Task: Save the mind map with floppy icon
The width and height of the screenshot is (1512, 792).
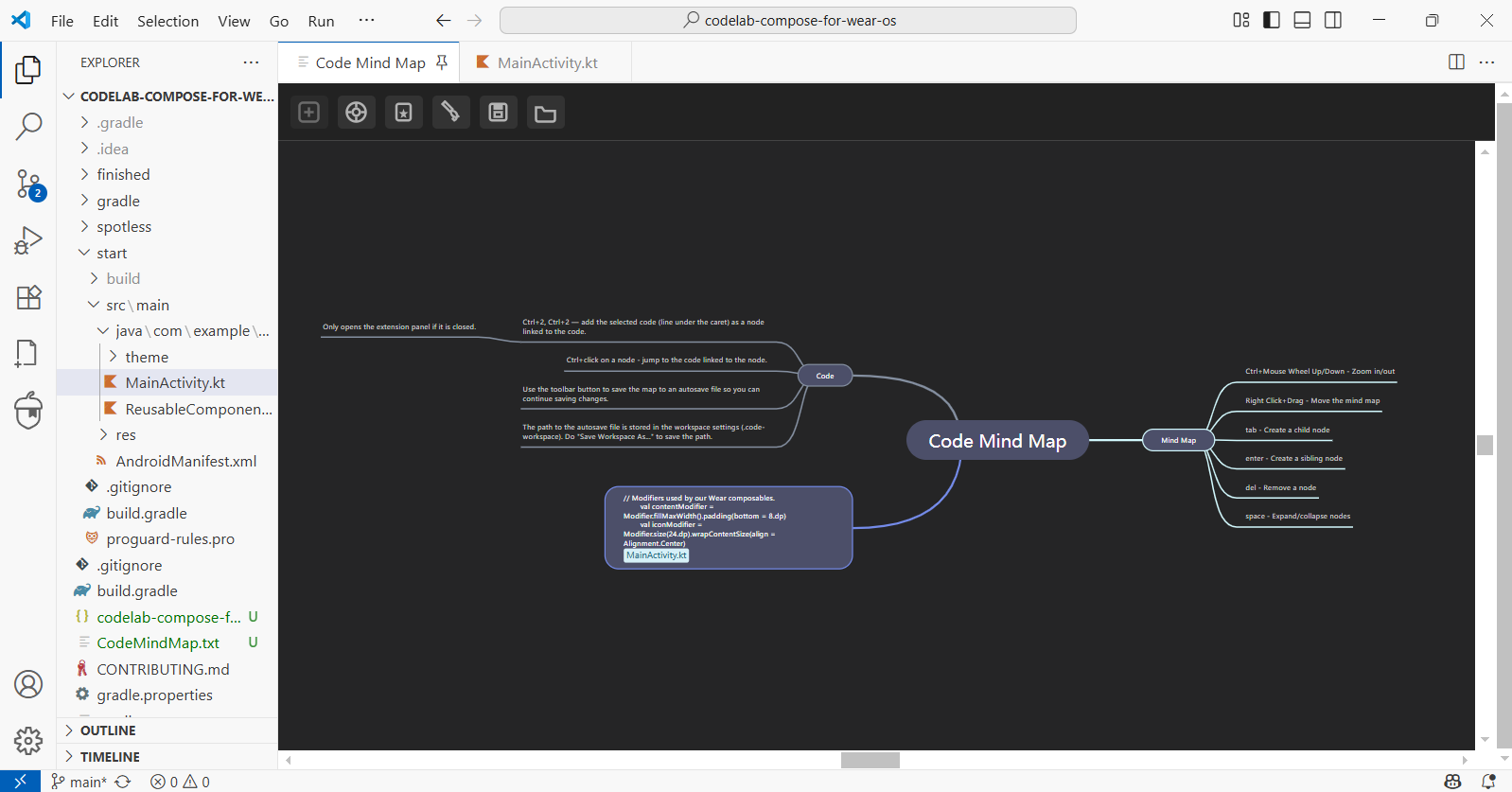Action: coord(498,113)
